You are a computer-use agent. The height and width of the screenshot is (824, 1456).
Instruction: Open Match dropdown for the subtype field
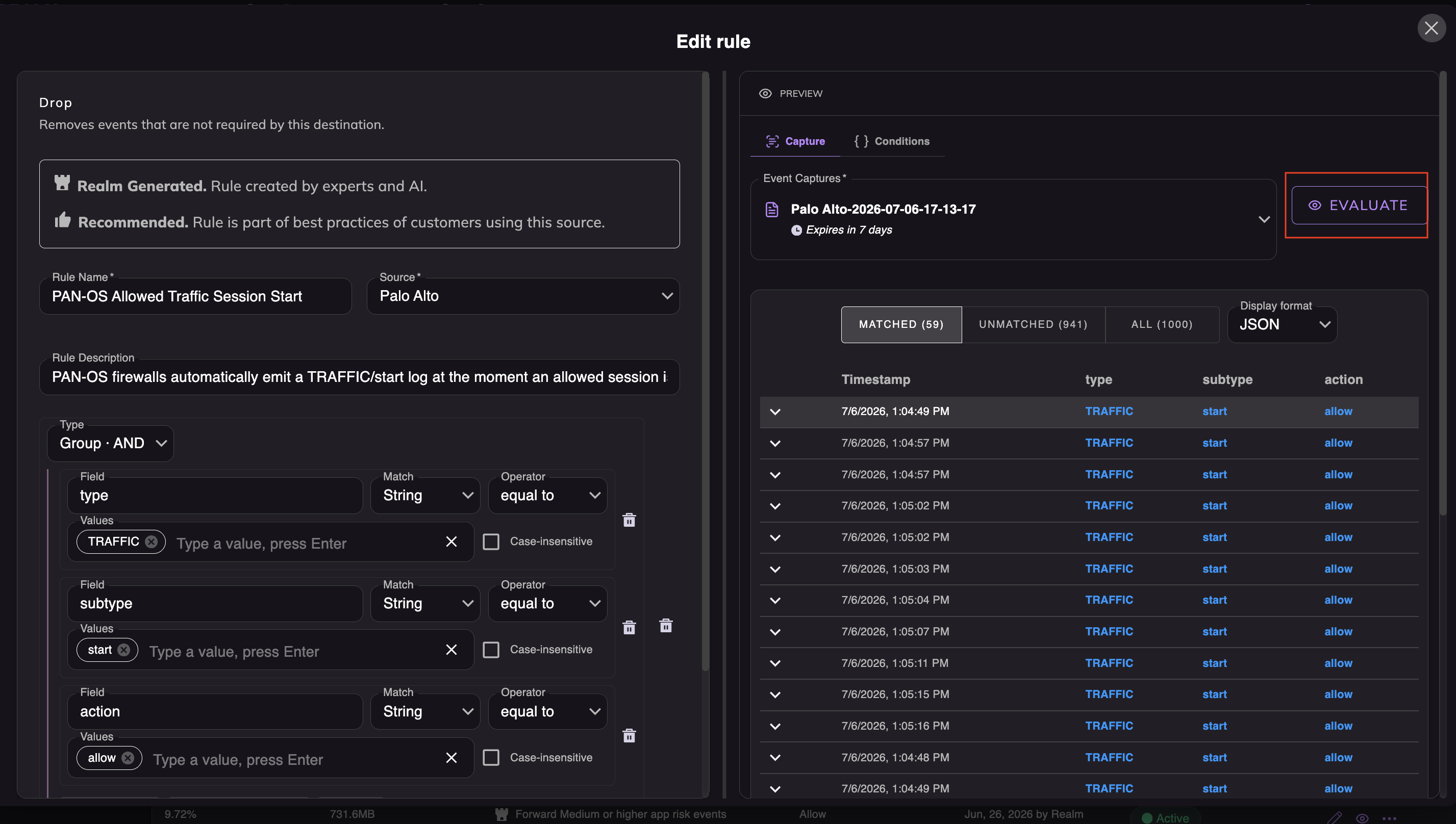coord(425,604)
